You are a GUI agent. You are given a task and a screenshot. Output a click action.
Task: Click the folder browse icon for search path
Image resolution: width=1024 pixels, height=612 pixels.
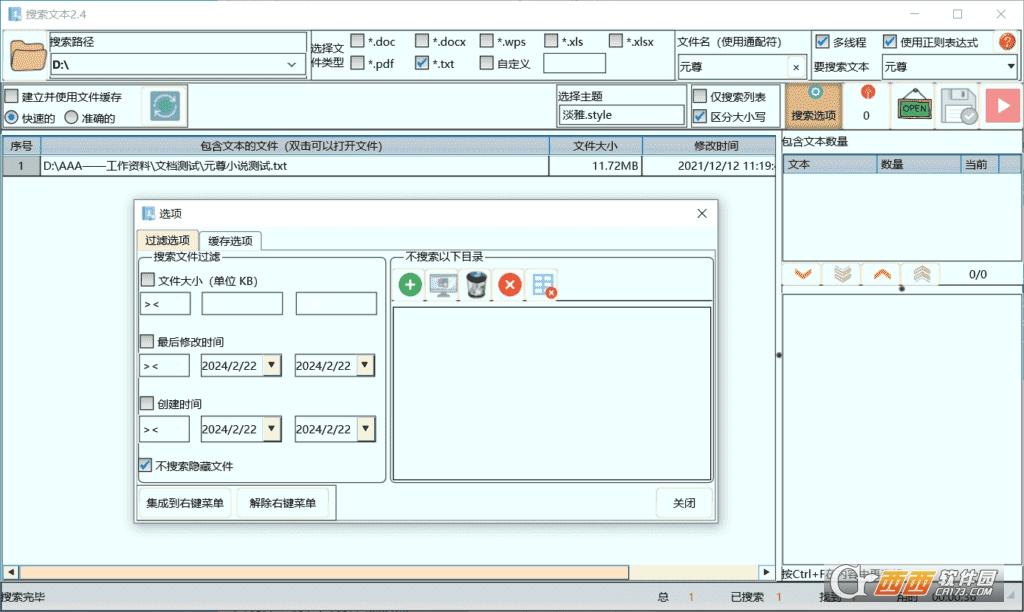click(x=27, y=56)
